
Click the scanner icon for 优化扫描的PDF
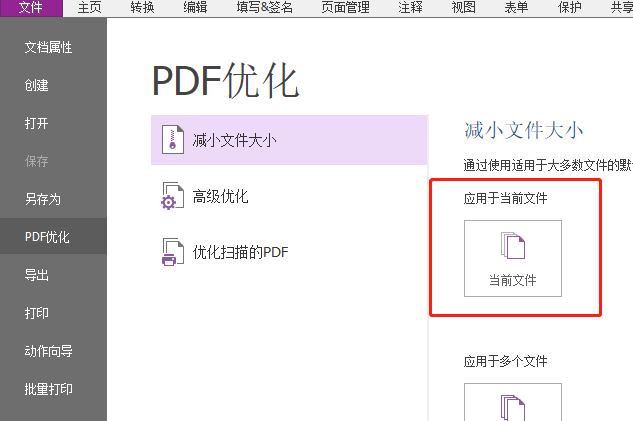[x=172, y=252]
